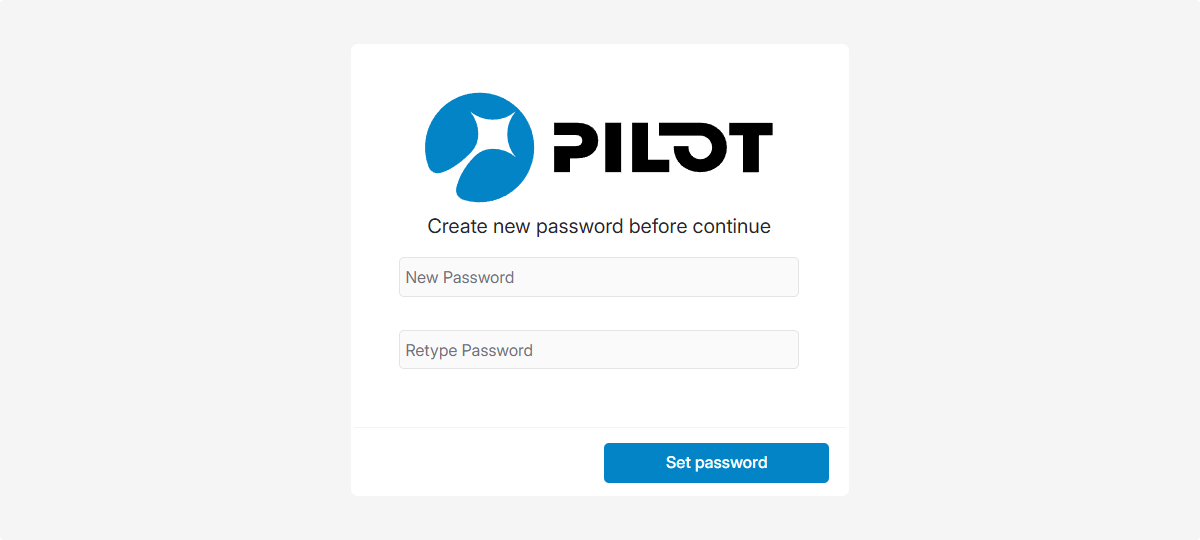The height and width of the screenshot is (540, 1200).
Task: Click the "New Password" placeholder text
Action: click(460, 278)
